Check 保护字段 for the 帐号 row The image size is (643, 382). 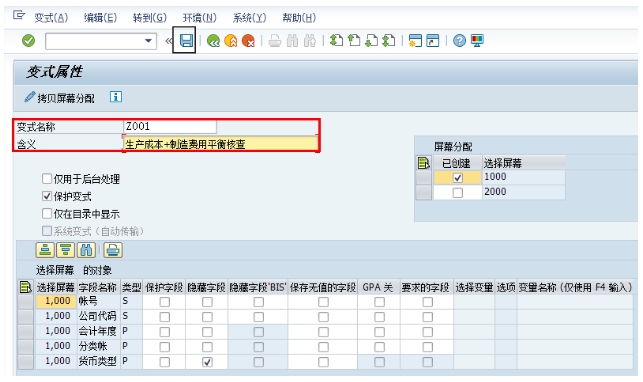pyautogui.click(x=164, y=302)
